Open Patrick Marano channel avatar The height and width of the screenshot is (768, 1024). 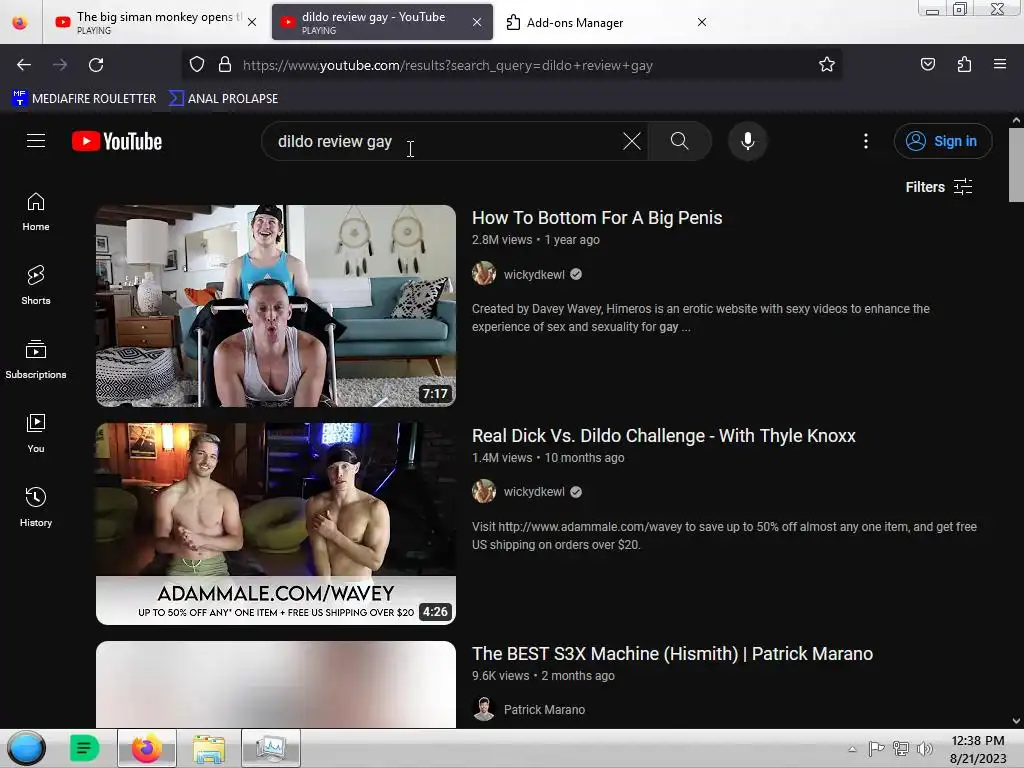click(x=484, y=709)
